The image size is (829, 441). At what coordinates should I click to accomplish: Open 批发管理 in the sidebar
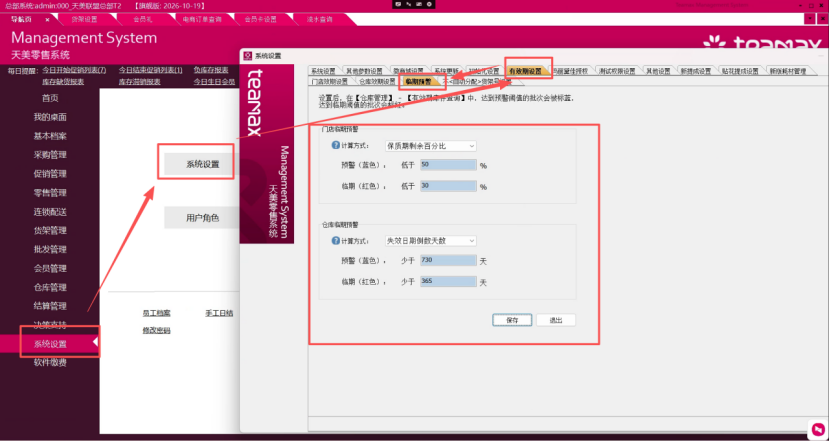click(50, 250)
